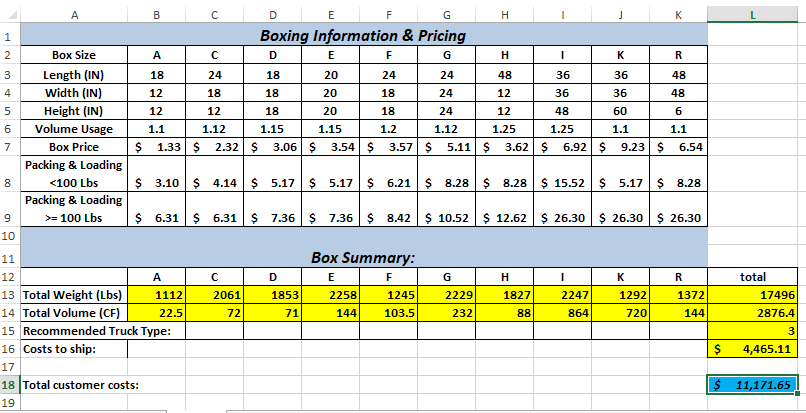Select total weight cell showing 17496
The width and height of the screenshot is (806, 413).
tap(753, 295)
